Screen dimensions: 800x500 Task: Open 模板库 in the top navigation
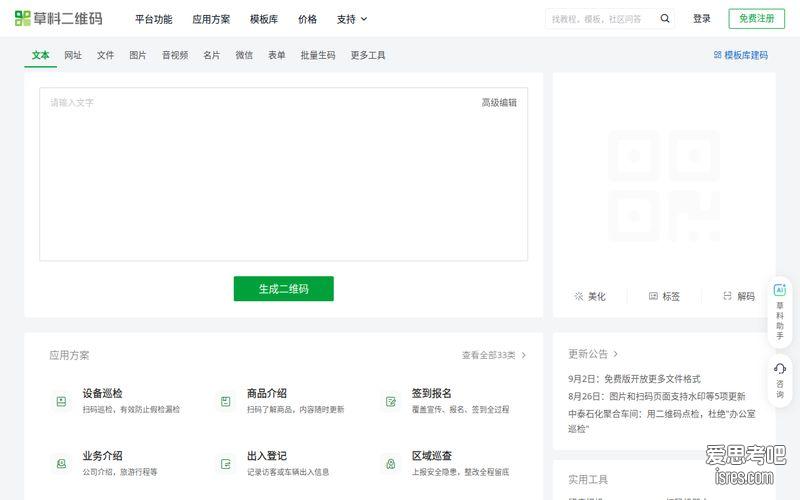[264, 19]
